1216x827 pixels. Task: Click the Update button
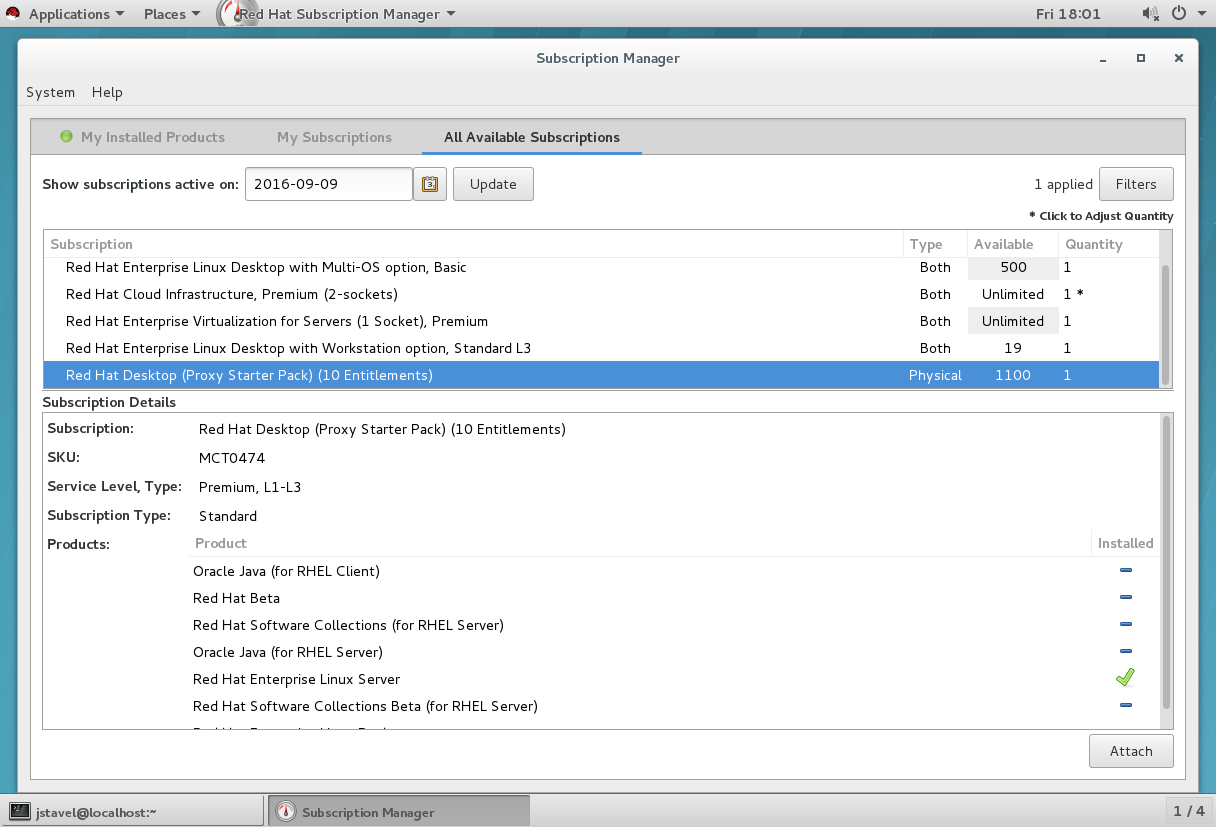point(493,184)
